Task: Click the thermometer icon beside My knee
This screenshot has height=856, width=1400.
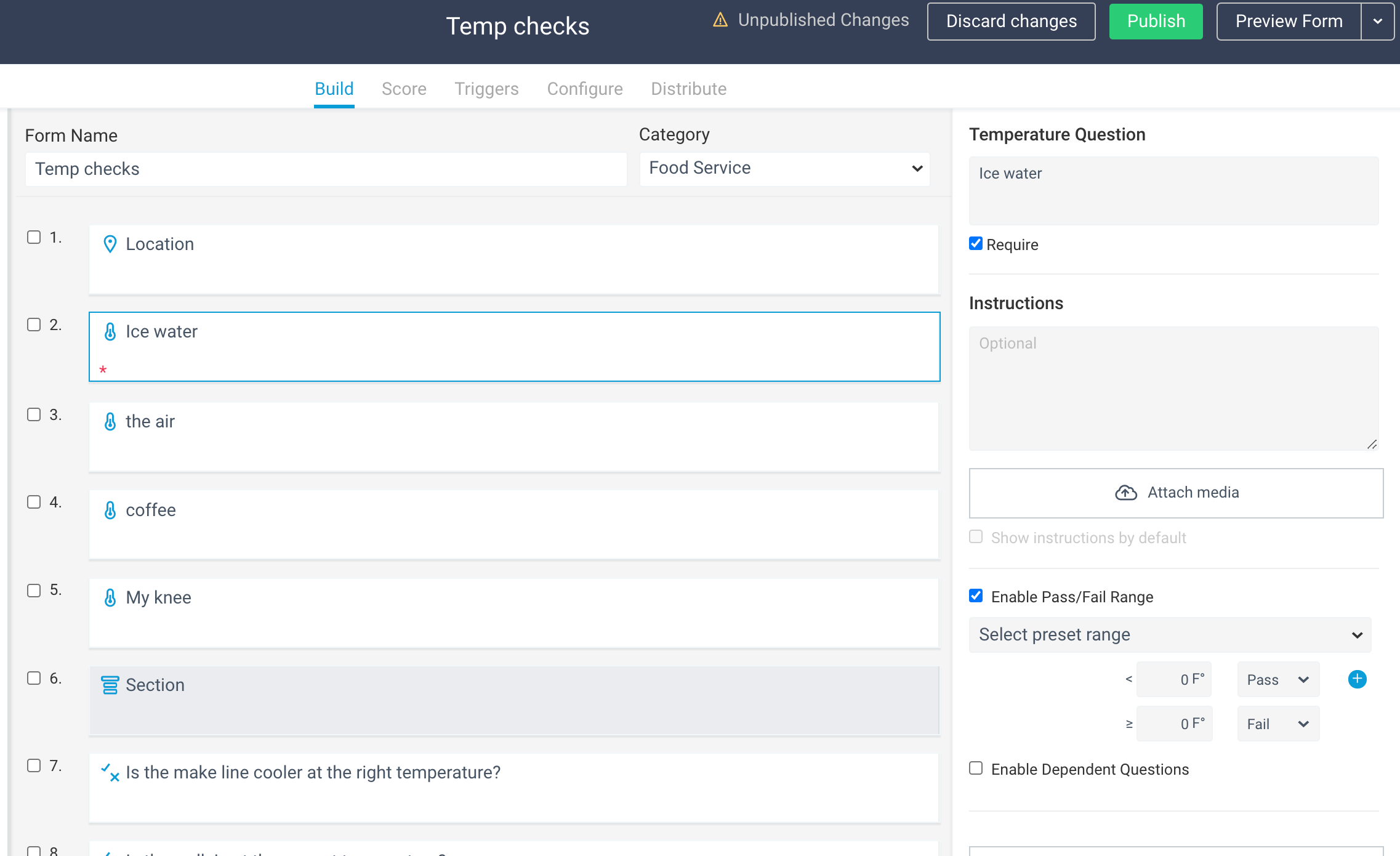Action: pos(110,598)
